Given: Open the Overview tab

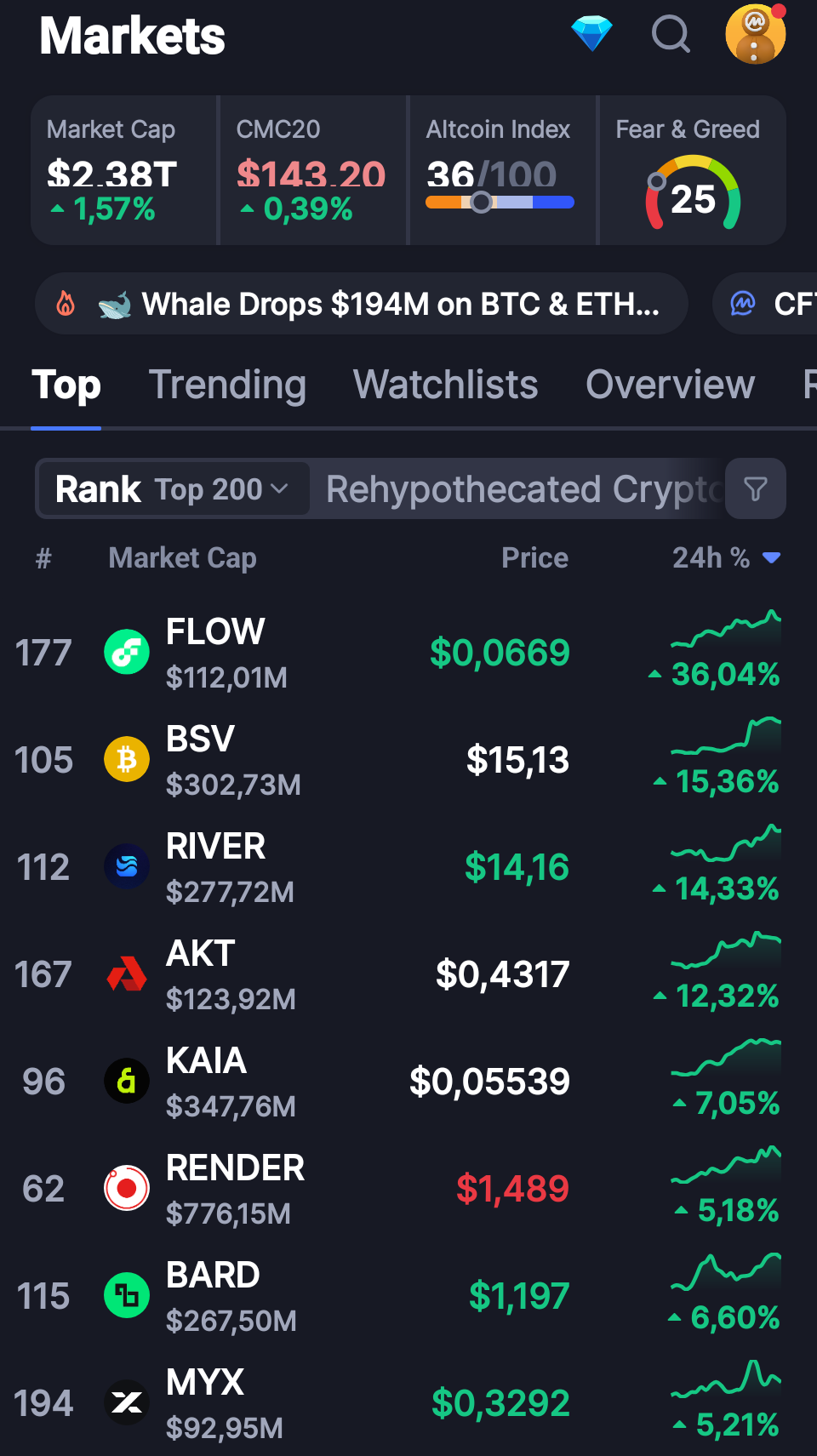Looking at the screenshot, I should click(x=670, y=385).
